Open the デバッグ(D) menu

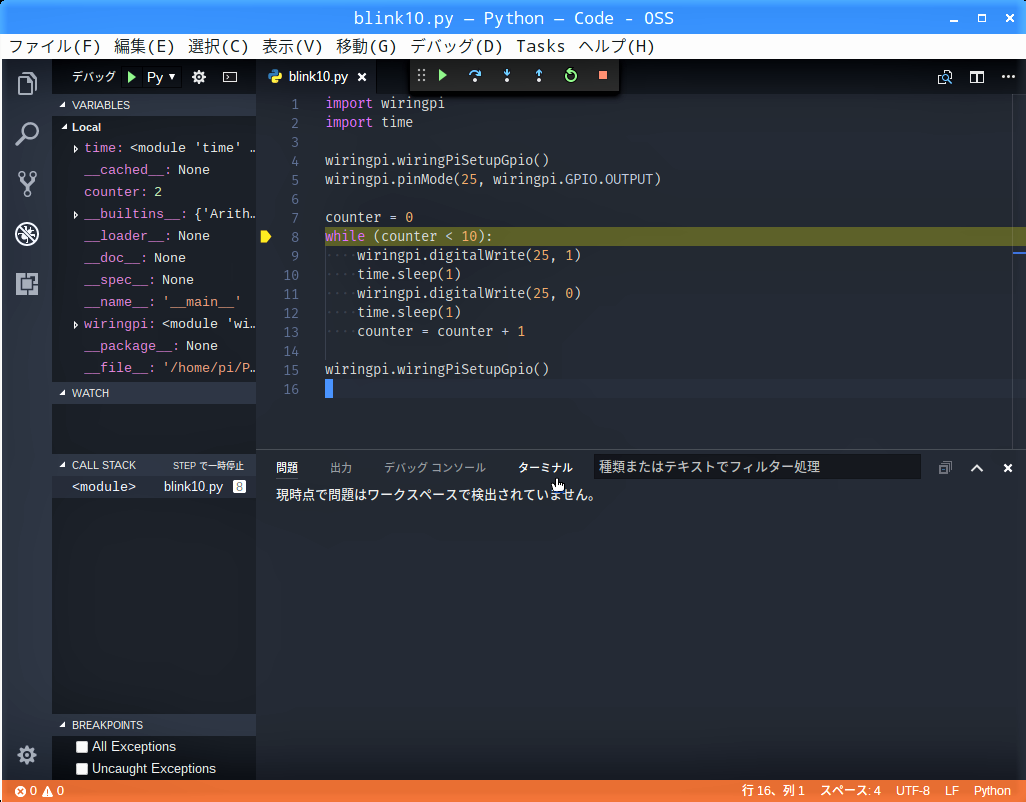(456, 46)
